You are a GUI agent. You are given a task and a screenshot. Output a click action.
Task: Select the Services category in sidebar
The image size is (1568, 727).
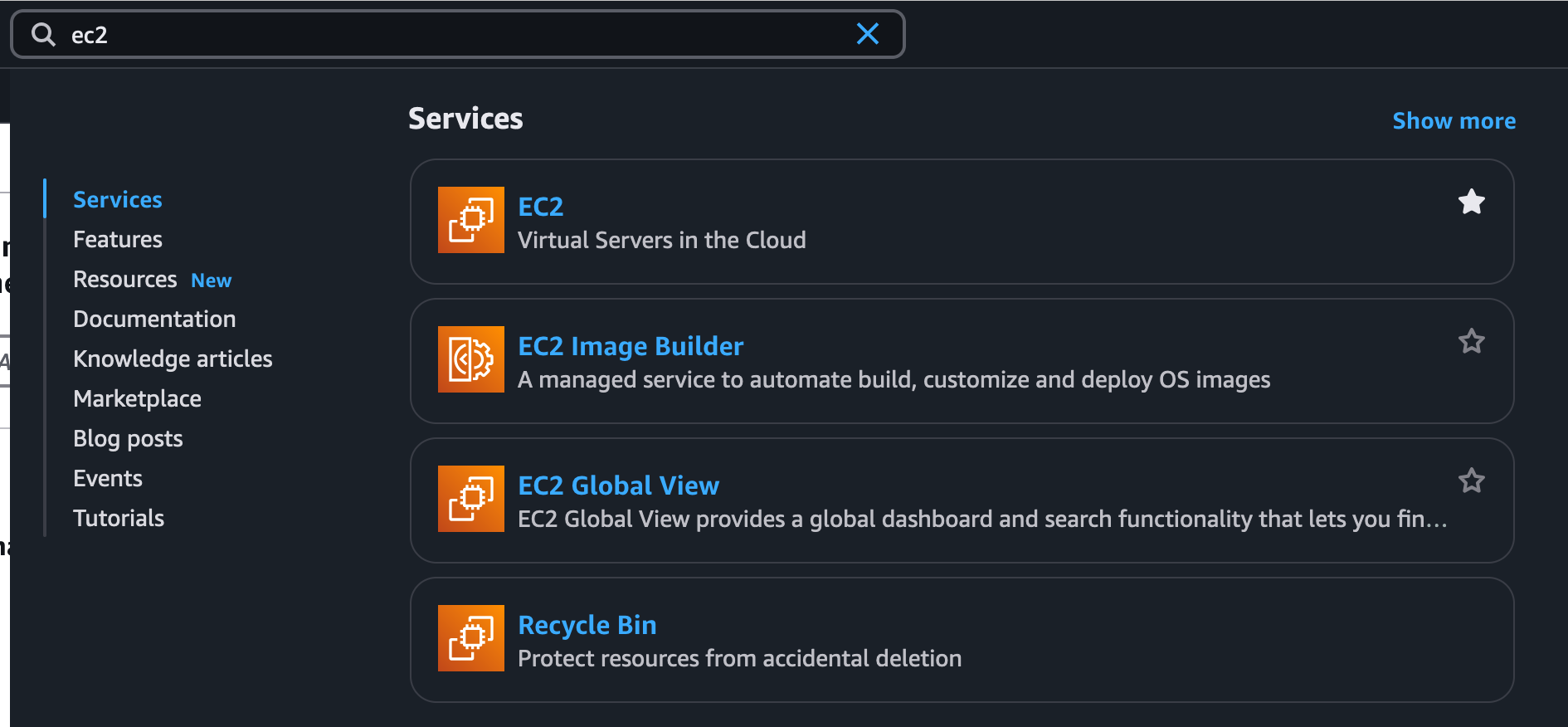(x=118, y=200)
